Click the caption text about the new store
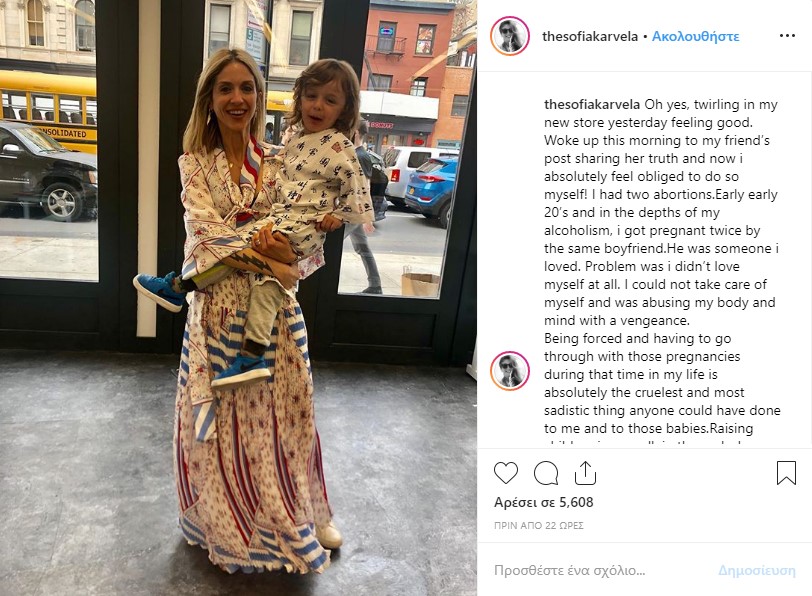Viewport: 812px width, 596px height. pyautogui.click(x=662, y=267)
